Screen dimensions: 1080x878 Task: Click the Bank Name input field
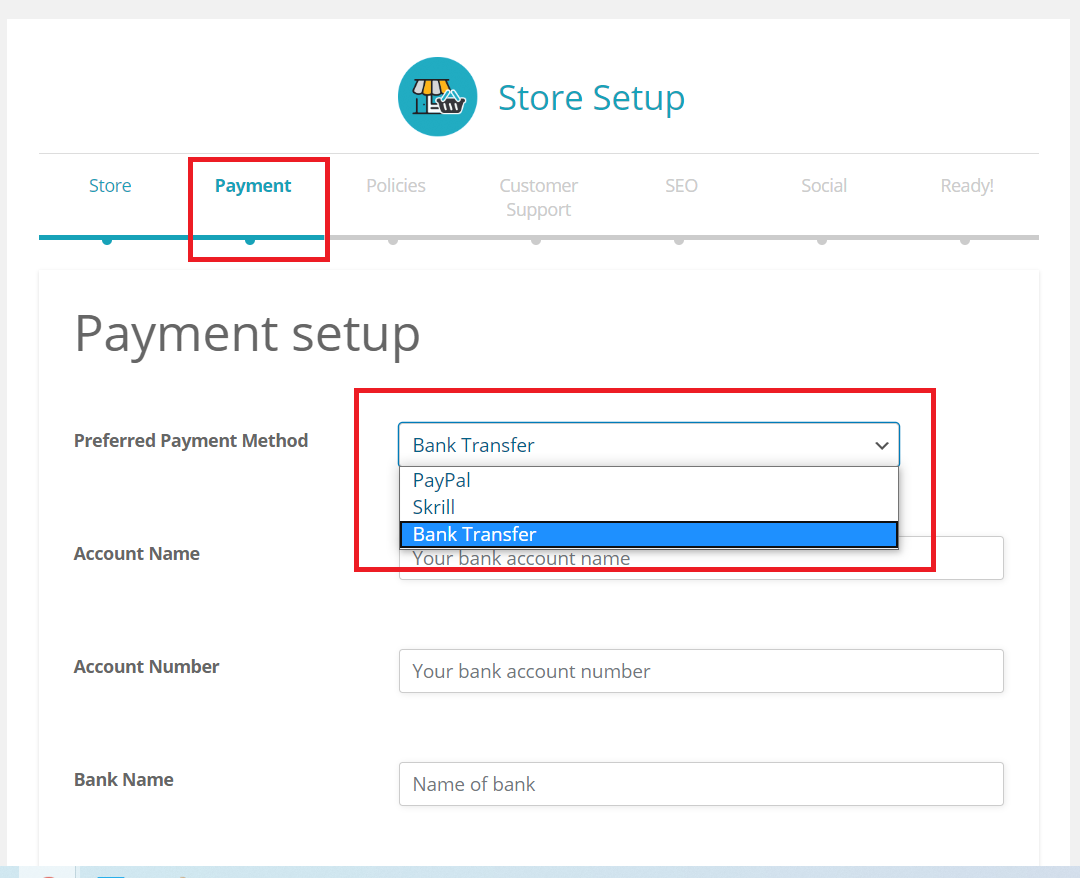[700, 784]
